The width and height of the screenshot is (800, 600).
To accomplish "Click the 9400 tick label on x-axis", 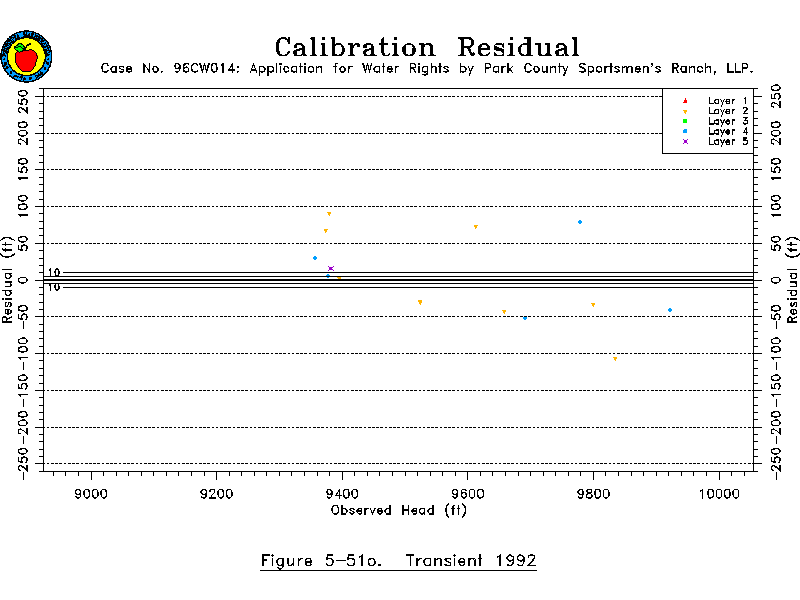I will tap(342, 493).
